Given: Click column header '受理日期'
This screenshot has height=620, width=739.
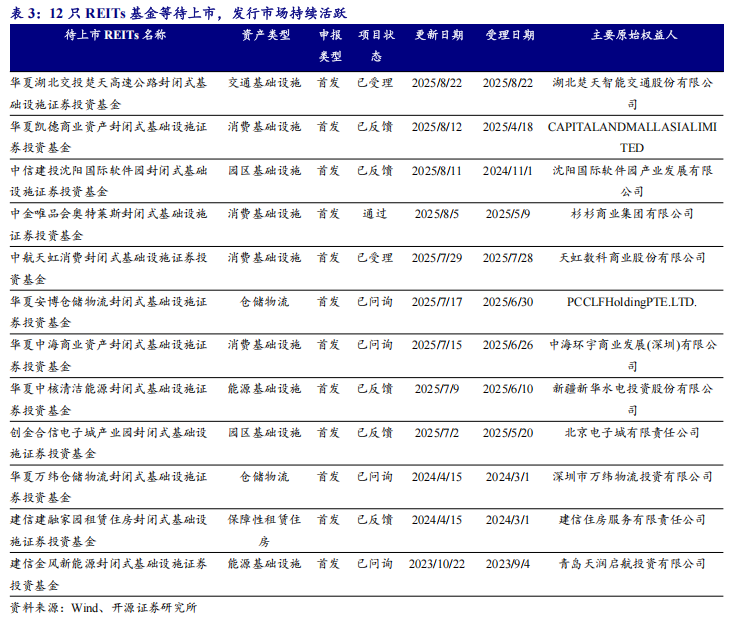Looking at the screenshot, I should [x=510, y=35].
